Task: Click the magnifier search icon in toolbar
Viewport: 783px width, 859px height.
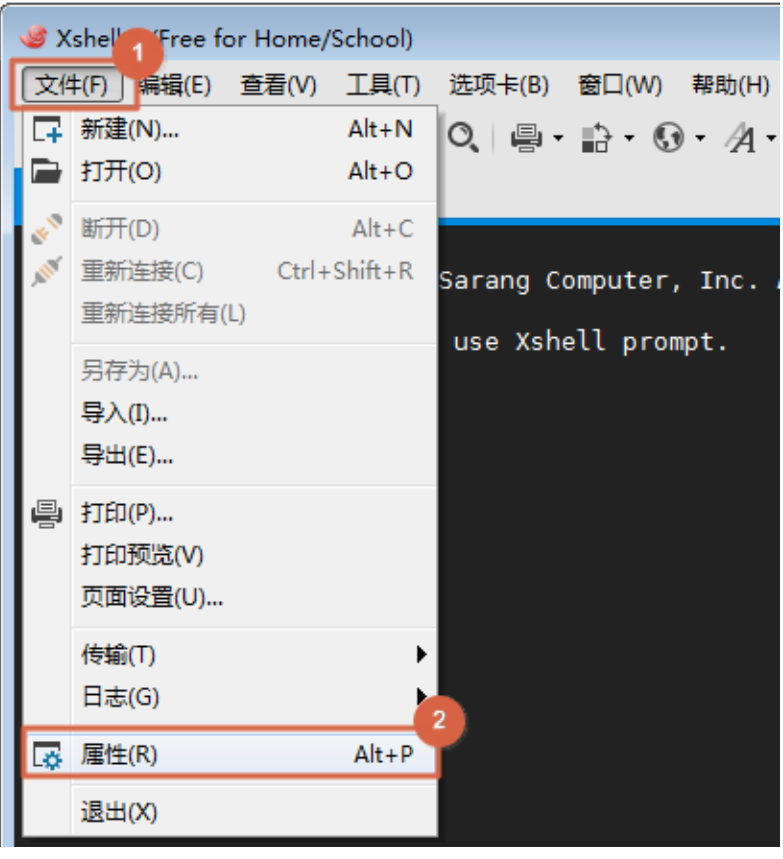Action: [x=463, y=137]
